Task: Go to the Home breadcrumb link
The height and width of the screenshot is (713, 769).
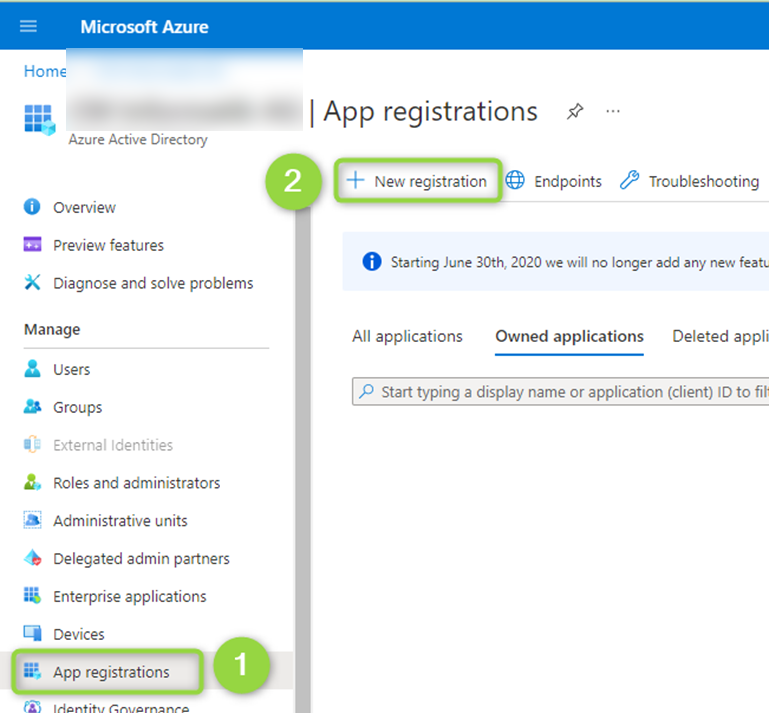Action: 45,71
